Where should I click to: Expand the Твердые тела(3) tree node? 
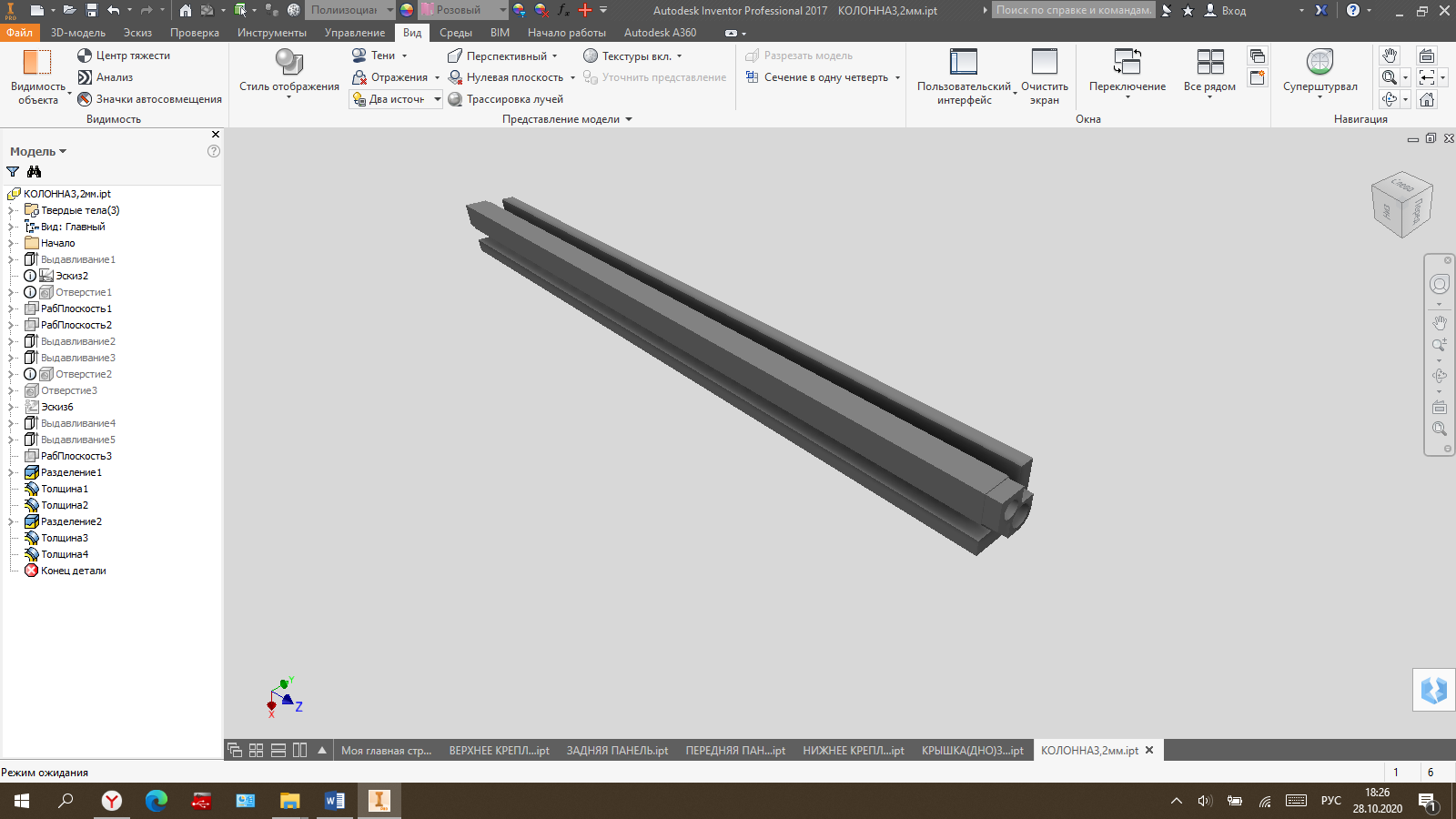(11, 210)
